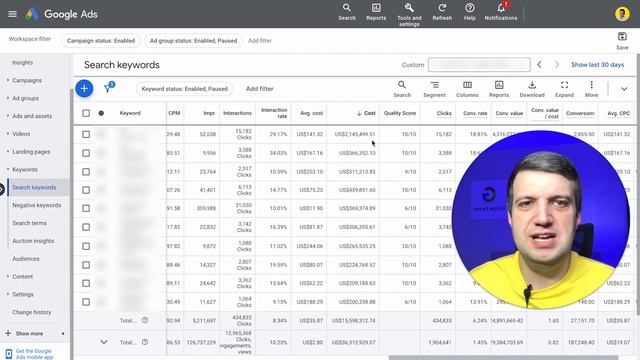Image resolution: width=640 pixels, height=360 pixels.
Task: Click Show last 30 days link
Action: coord(597,64)
